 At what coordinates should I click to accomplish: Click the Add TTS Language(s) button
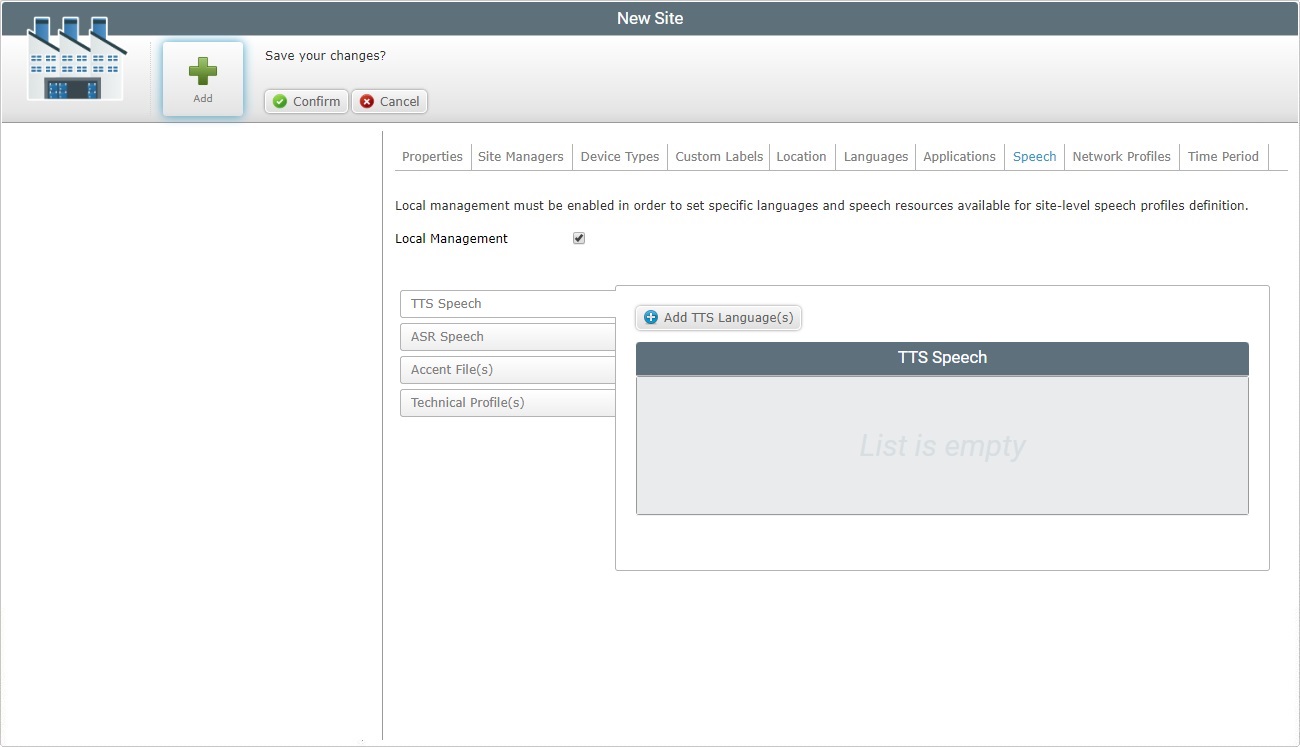coord(718,317)
